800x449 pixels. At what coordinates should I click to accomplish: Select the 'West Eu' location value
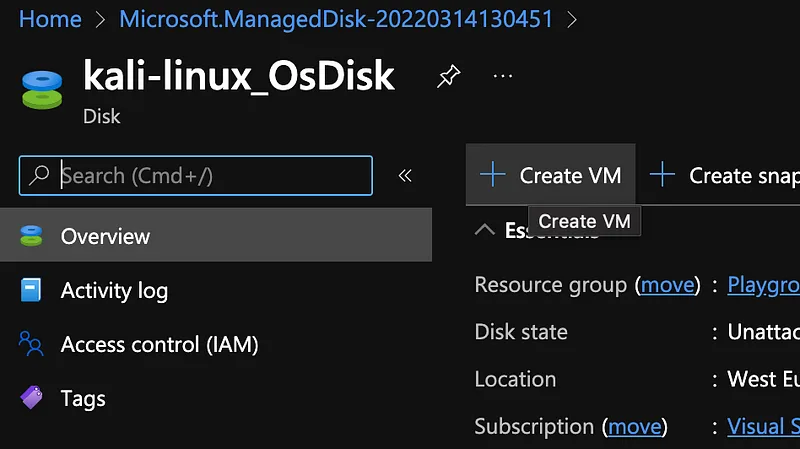(x=763, y=380)
